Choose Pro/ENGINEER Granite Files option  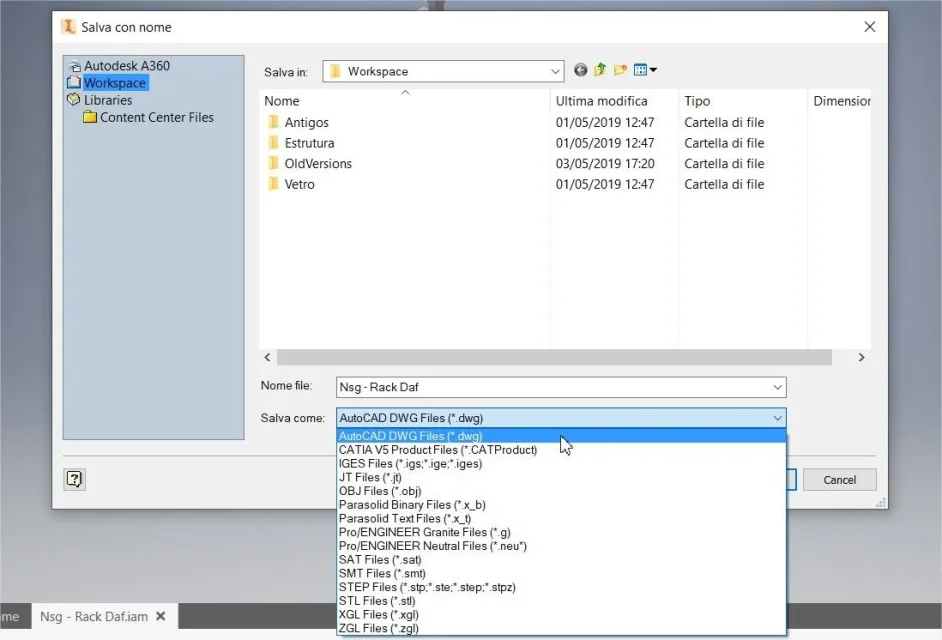pos(561,532)
